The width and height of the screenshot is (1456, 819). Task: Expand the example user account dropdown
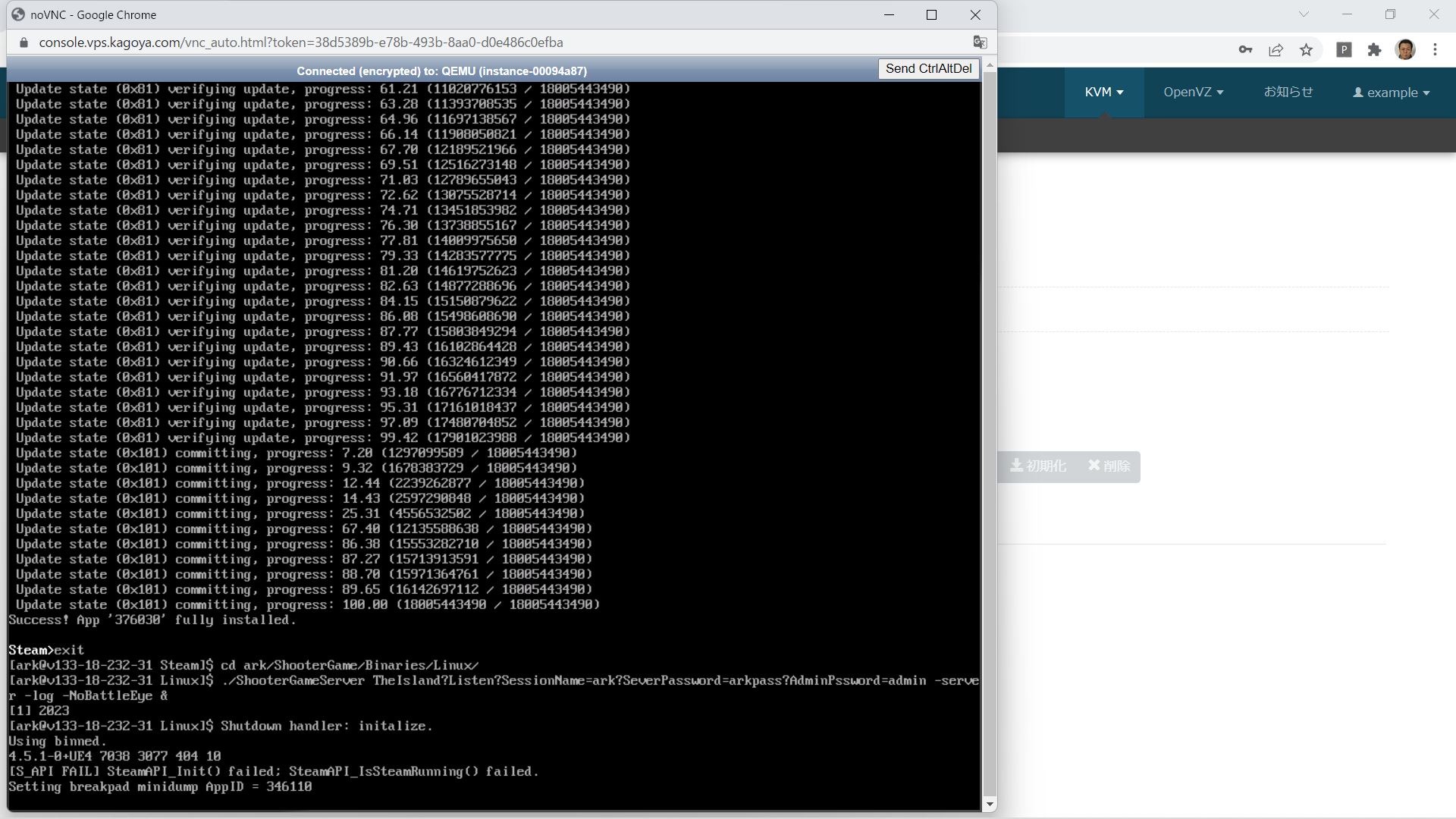click(x=1391, y=93)
